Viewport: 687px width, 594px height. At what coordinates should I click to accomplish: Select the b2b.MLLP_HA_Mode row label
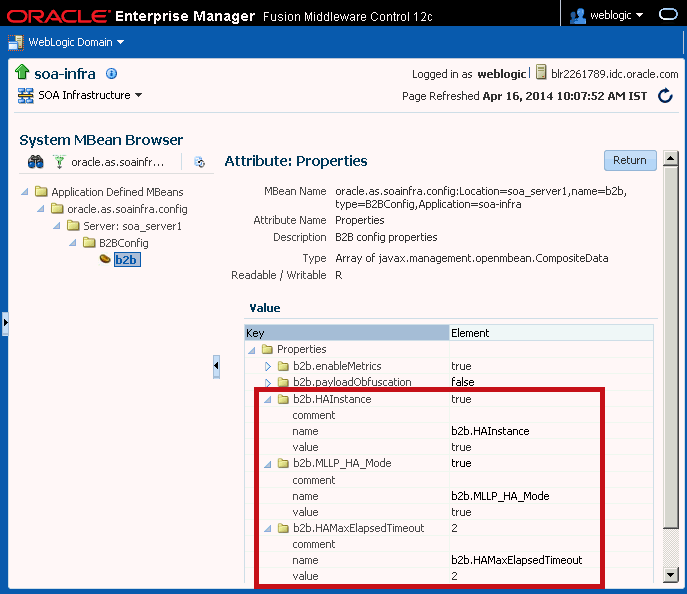[x=342, y=463]
